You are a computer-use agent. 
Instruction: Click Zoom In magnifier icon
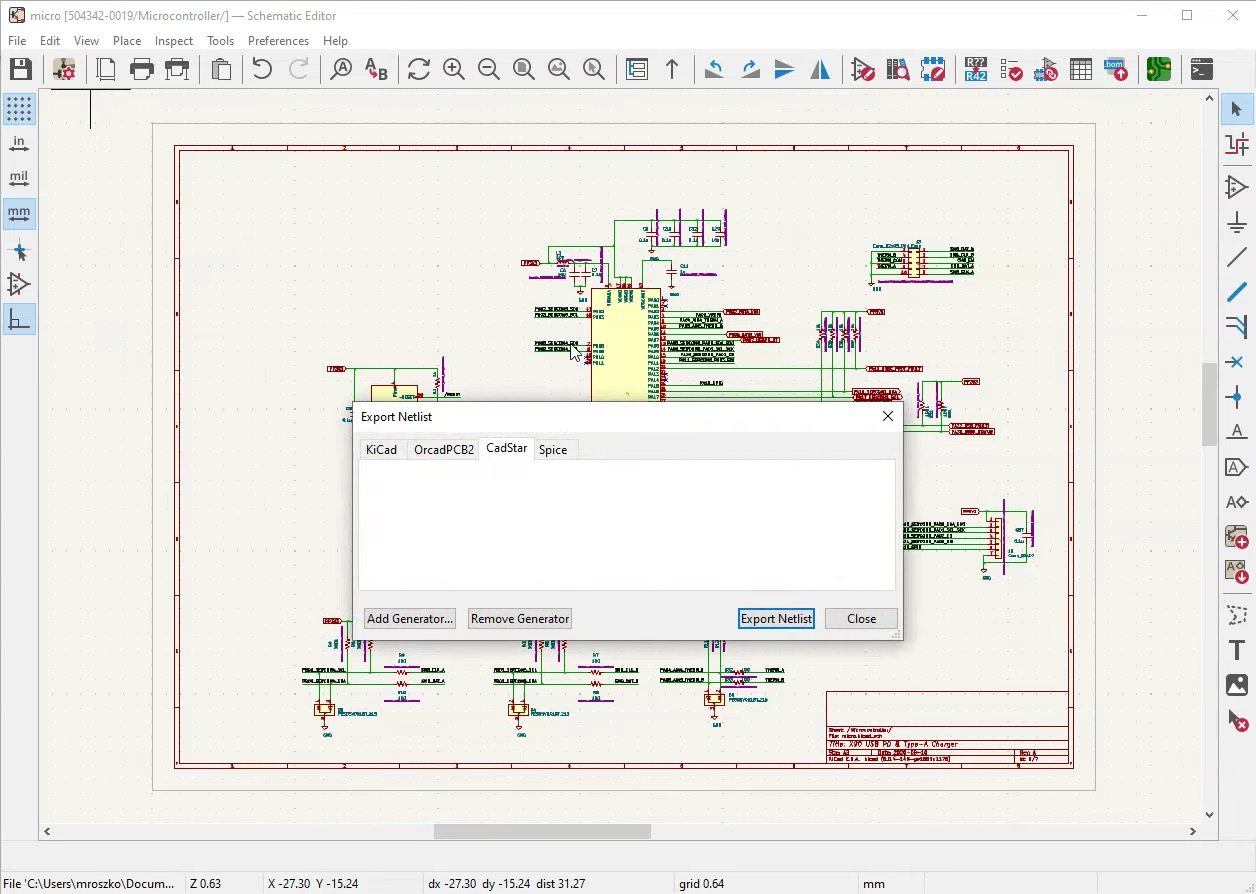tap(454, 69)
